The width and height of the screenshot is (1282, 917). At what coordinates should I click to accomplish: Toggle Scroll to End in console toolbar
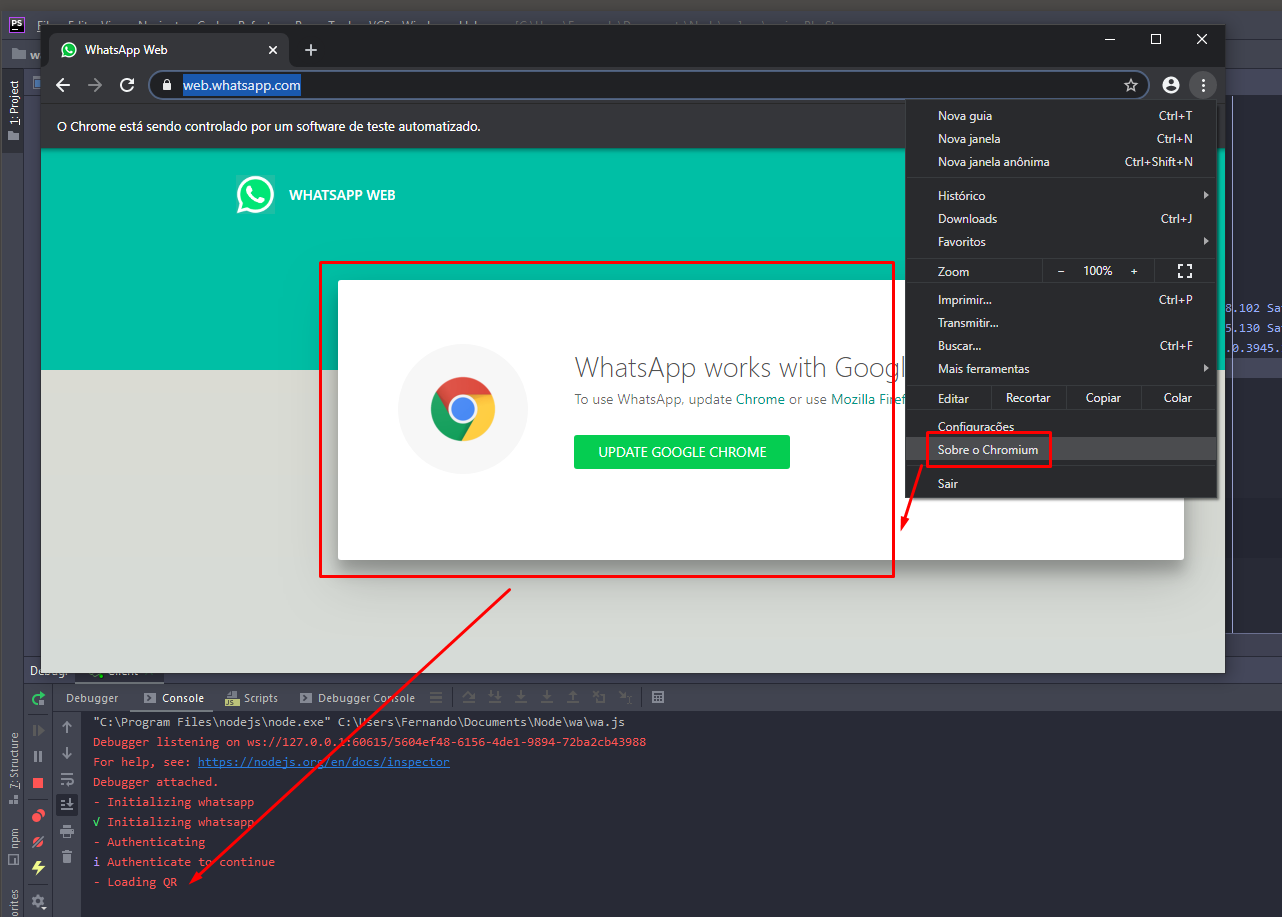[67, 804]
